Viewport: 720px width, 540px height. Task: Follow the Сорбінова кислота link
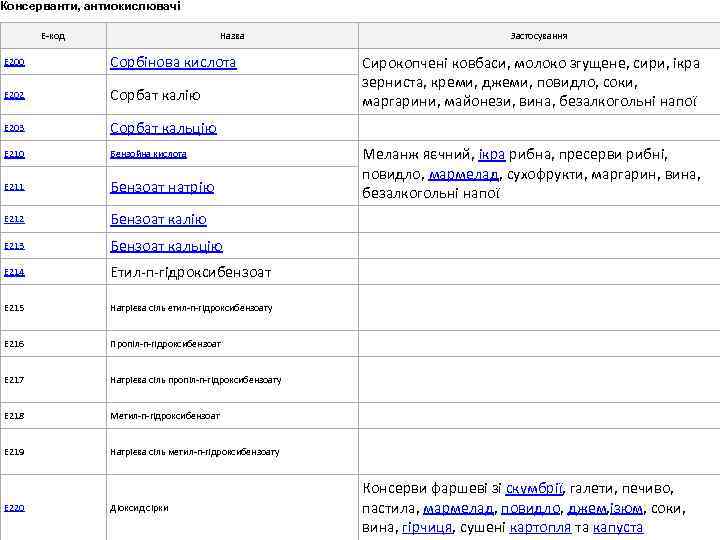[173, 62]
